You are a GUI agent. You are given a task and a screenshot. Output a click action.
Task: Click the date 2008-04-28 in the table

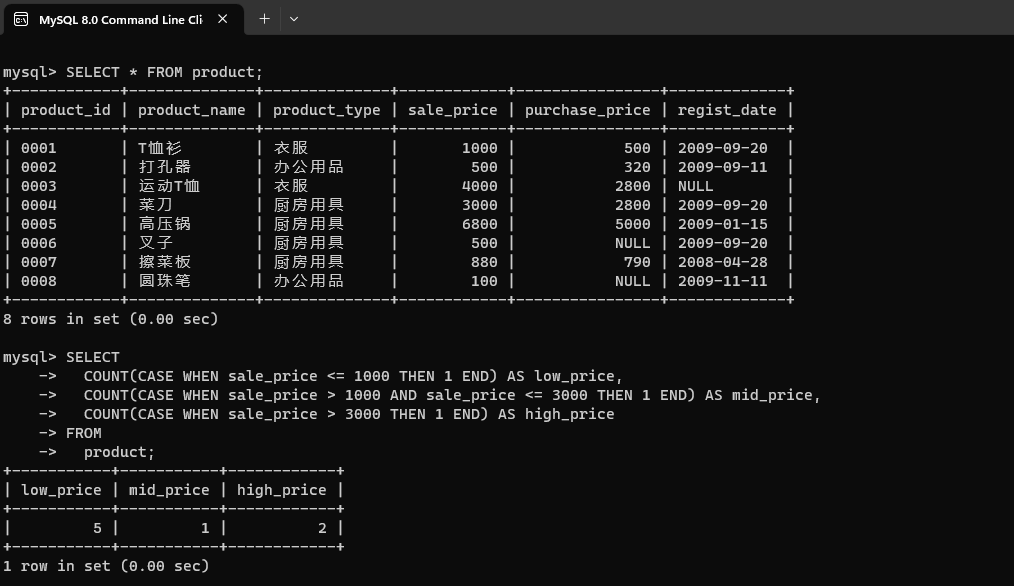(722, 262)
